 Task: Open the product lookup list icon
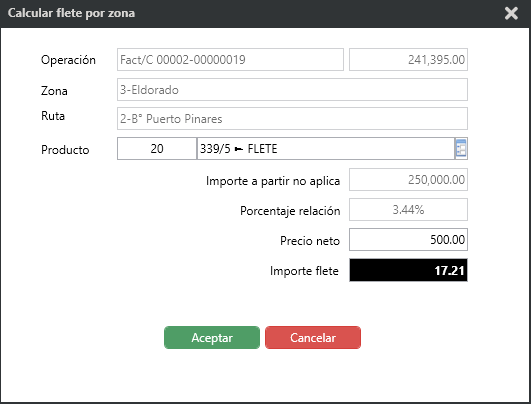point(461,148)
